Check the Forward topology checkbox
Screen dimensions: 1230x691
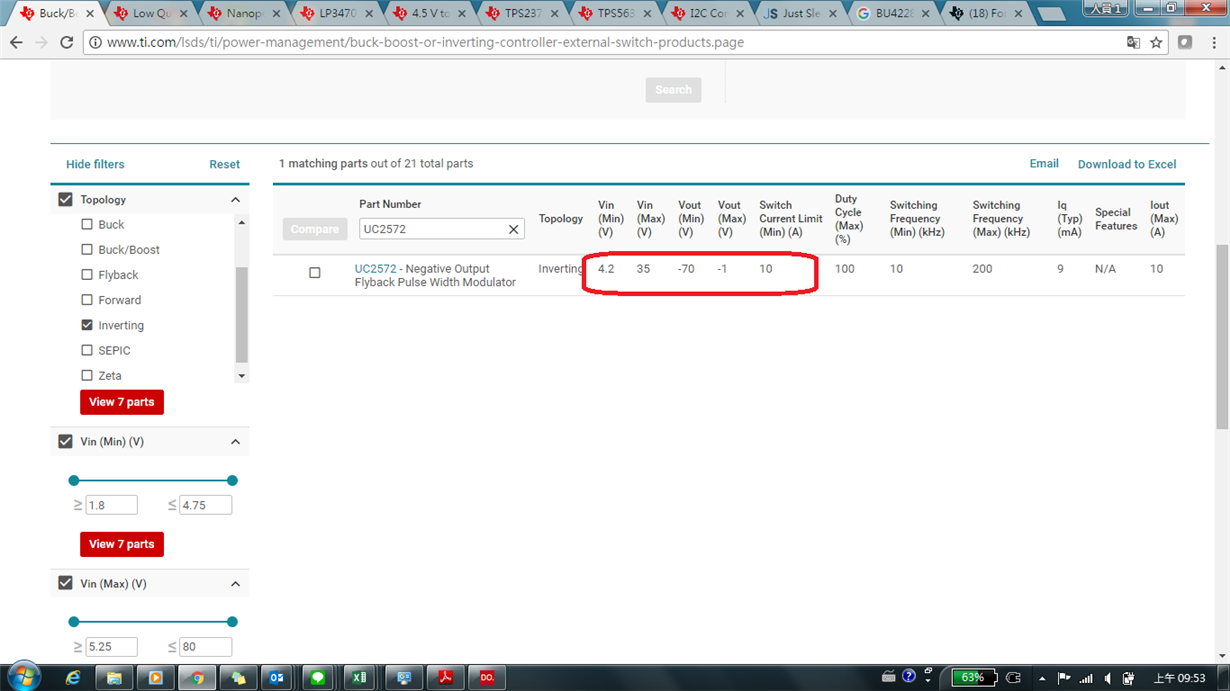[x=87, y=300]
